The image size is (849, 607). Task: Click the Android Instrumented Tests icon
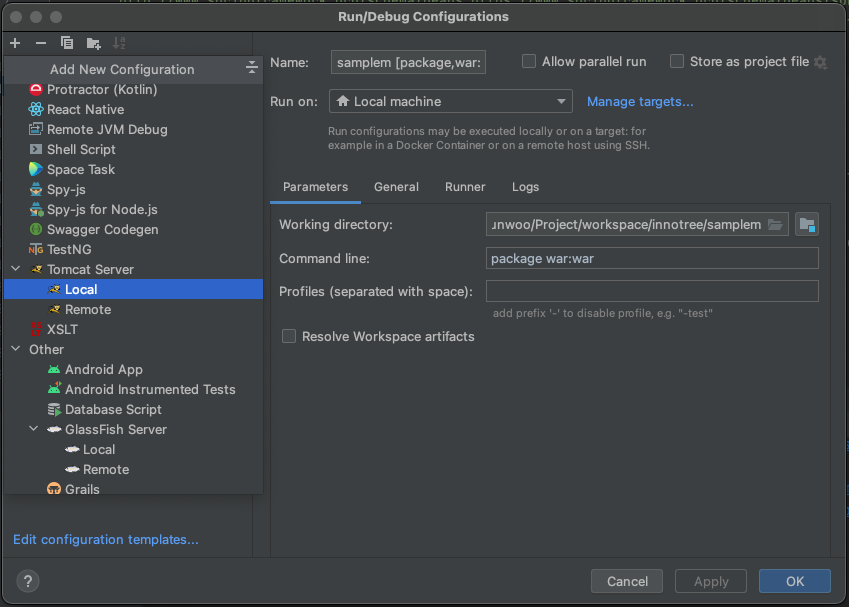(54, 389)
